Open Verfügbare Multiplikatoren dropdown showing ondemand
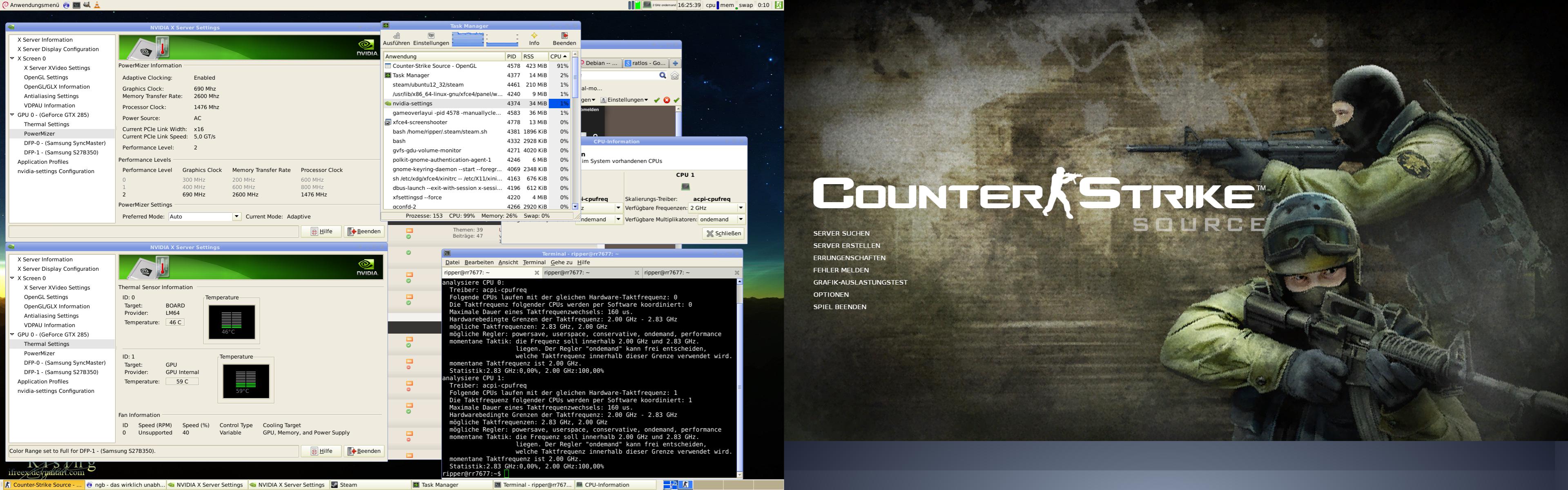 click(x=721, y=219)
